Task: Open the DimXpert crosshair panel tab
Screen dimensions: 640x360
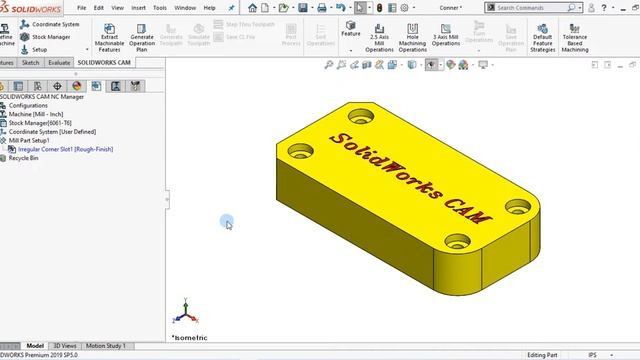Action: point(57,86)
